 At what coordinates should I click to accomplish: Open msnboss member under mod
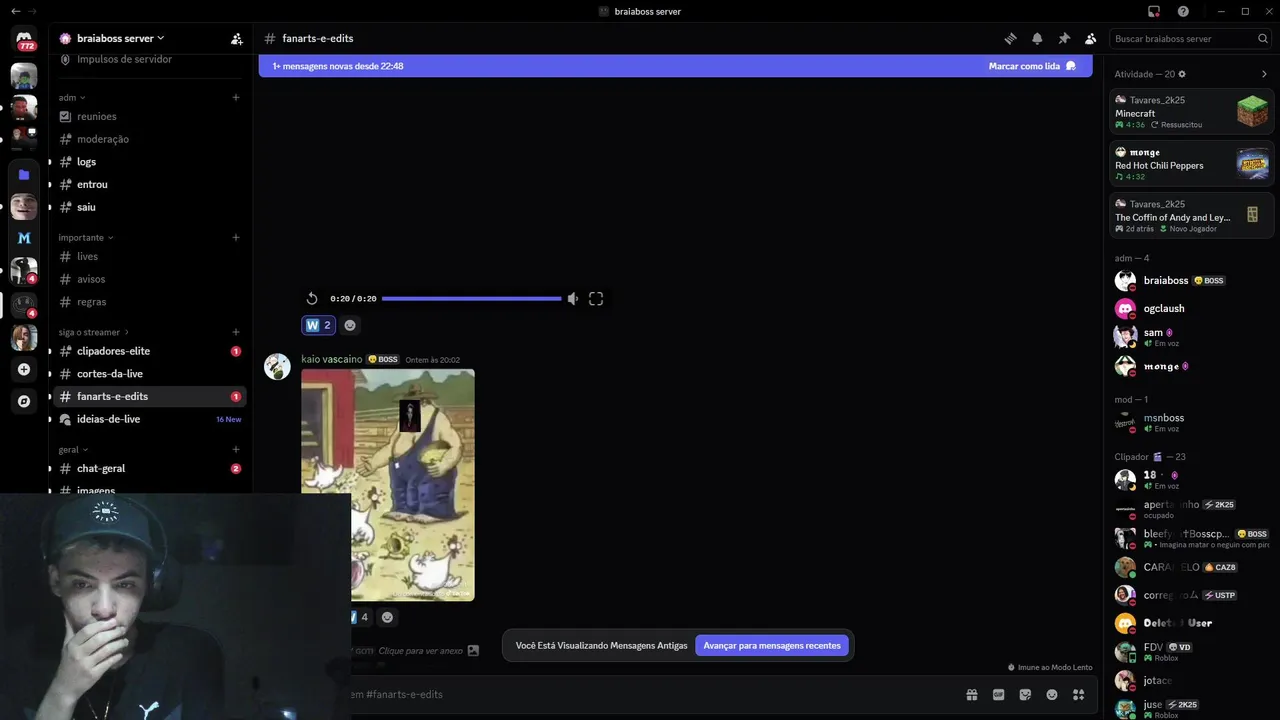1191,422
